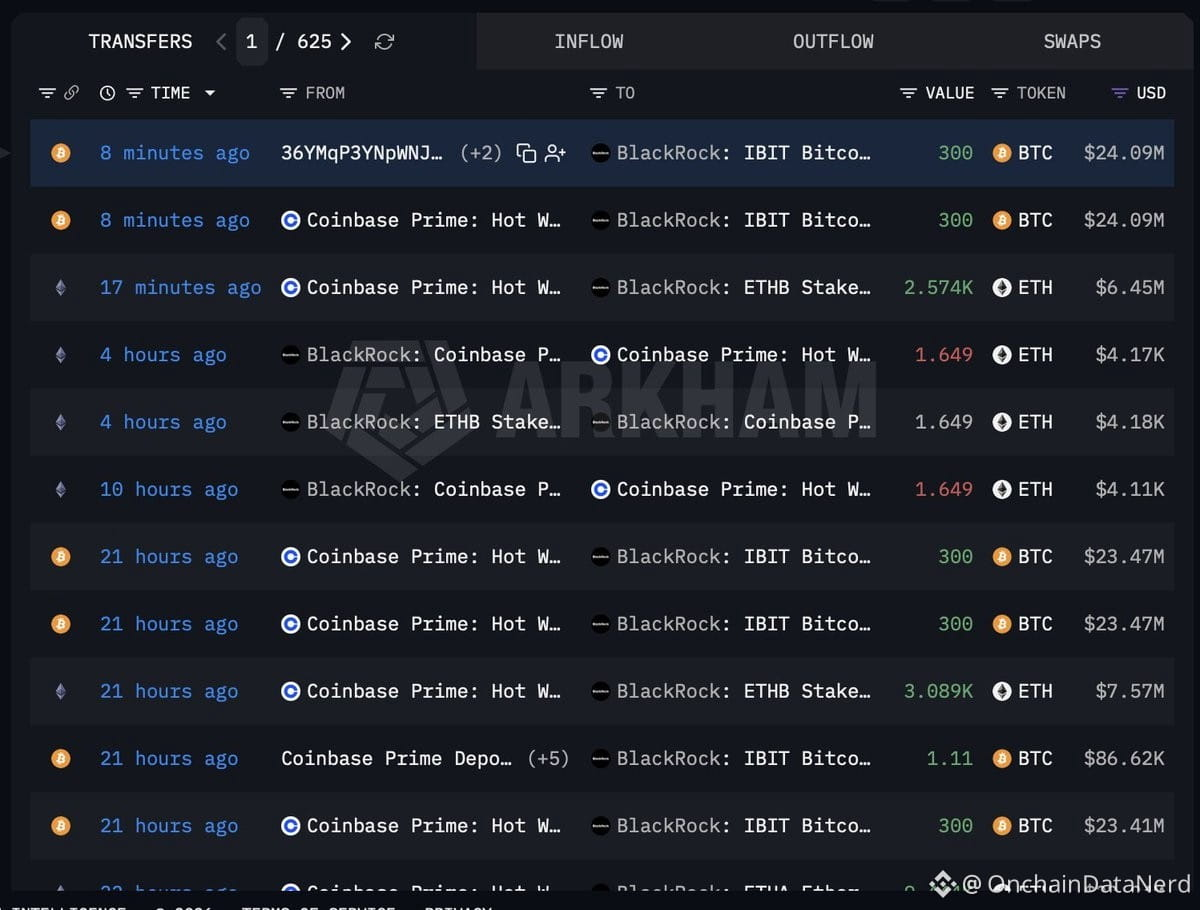Expand TIME sort dropdown arrow
The width and height of the screenshot is (1200, 910).
(210, 93)
